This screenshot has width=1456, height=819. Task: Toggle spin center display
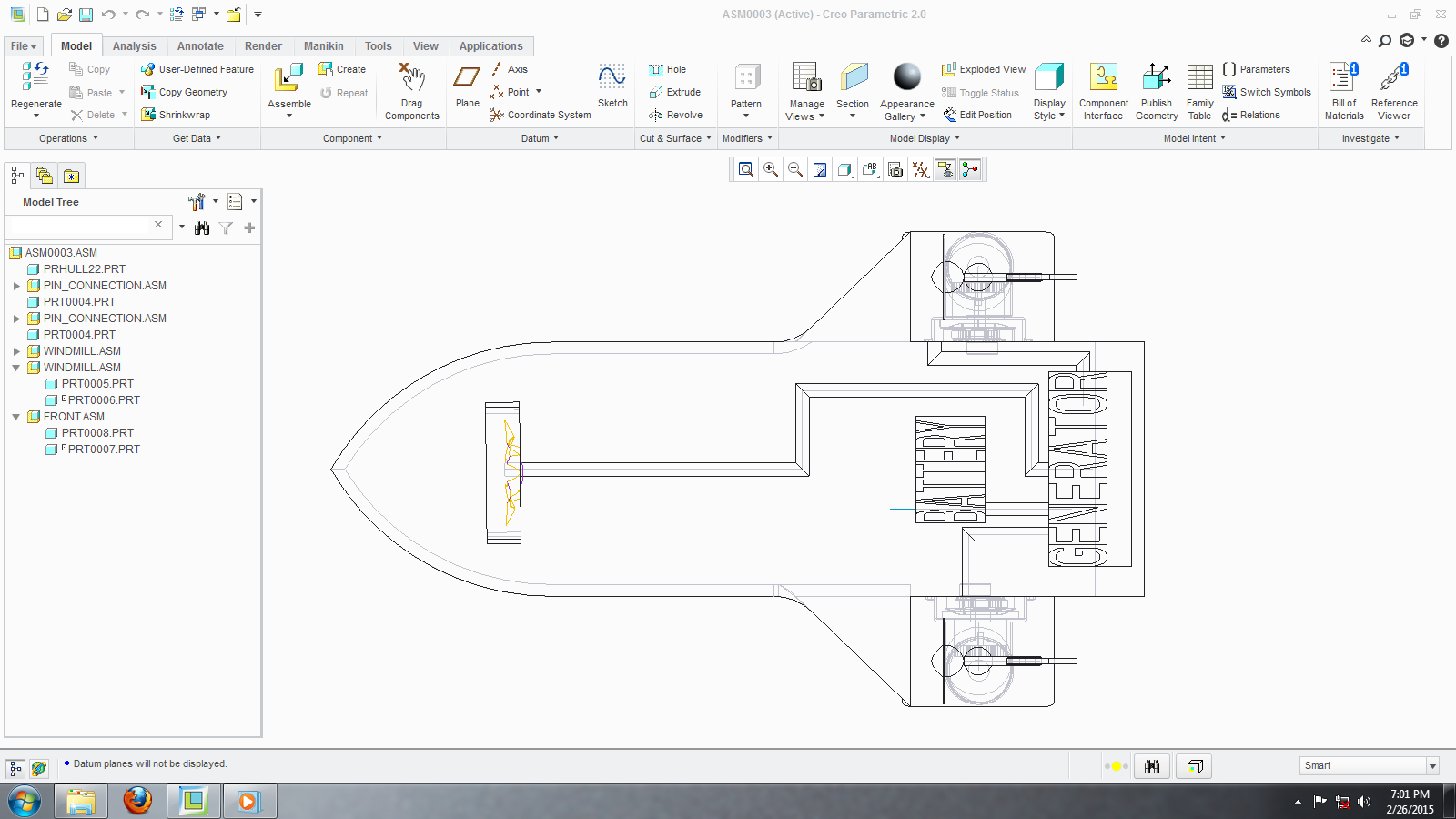(x=971, y=169)
